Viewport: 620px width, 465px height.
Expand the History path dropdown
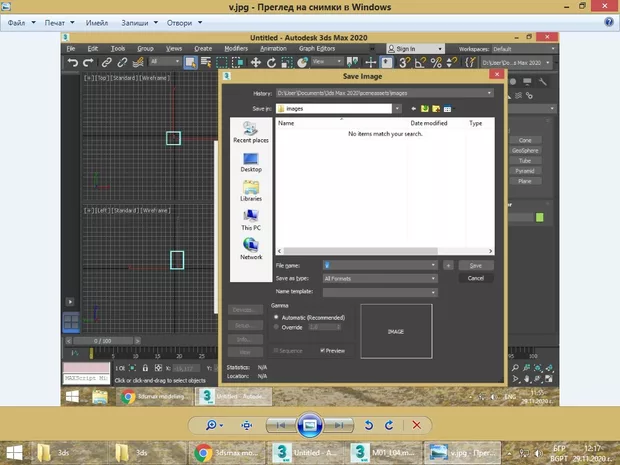489,93
